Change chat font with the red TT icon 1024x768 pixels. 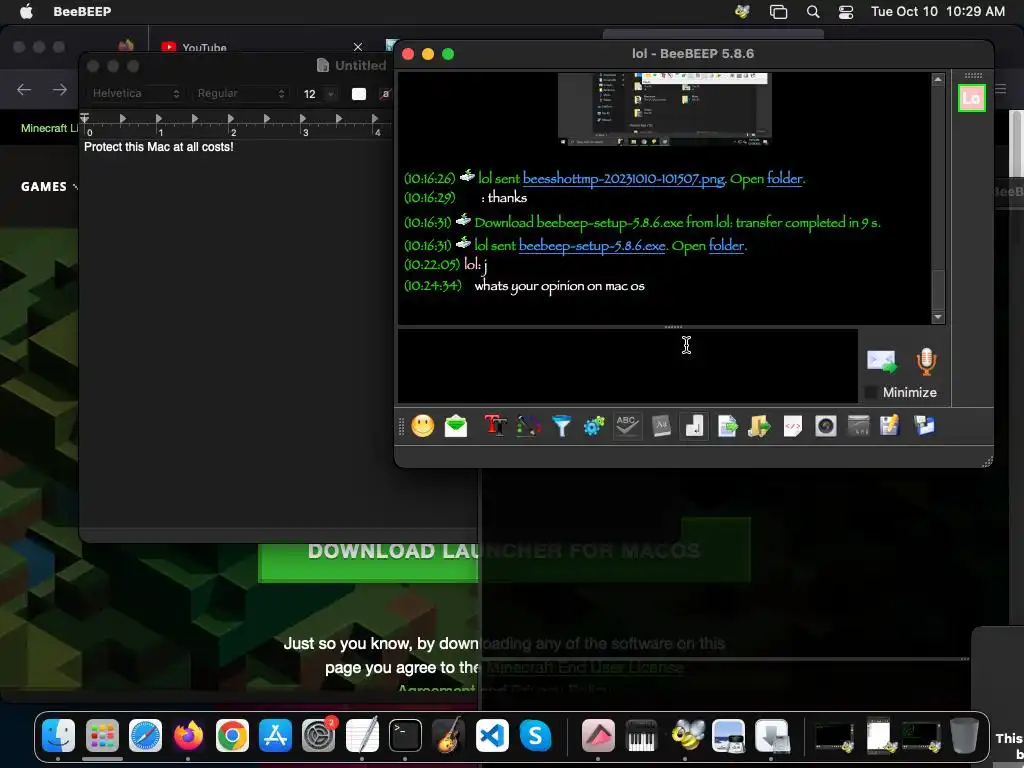pyautogui.click(x=495, y=426)
